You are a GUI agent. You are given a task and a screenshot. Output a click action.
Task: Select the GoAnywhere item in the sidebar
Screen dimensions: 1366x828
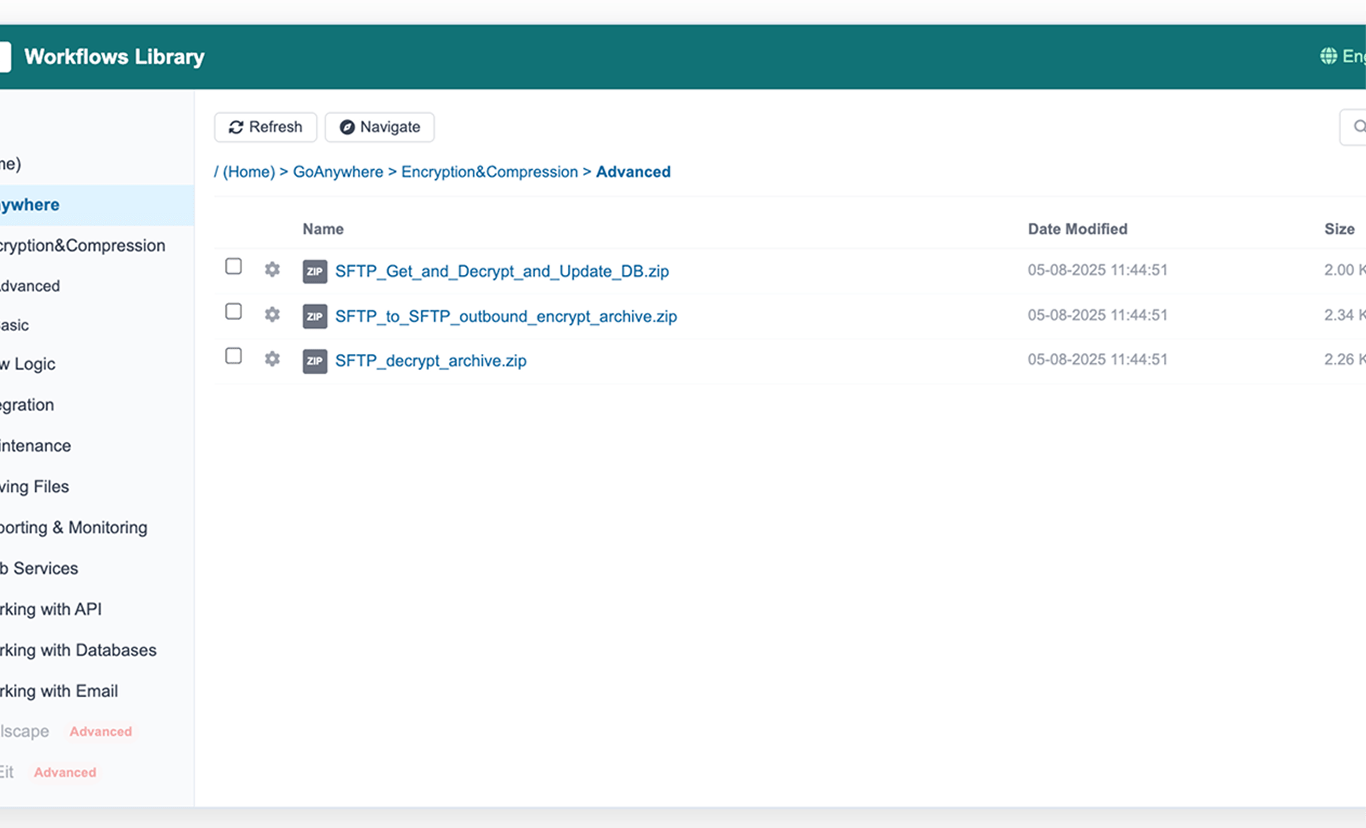tap(97, 205)
